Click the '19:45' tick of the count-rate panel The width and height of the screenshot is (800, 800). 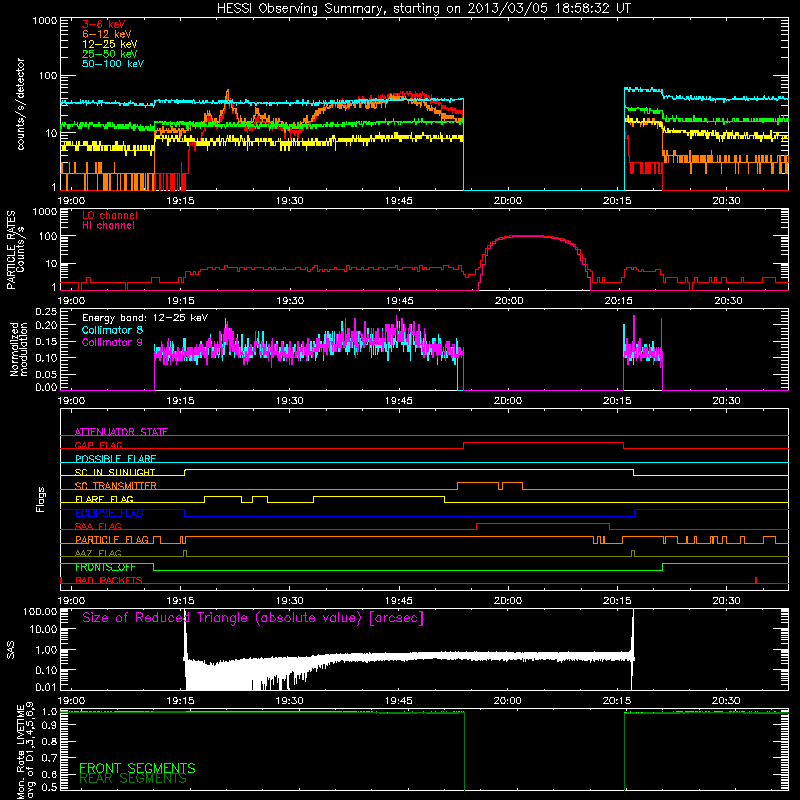(399, 201)
